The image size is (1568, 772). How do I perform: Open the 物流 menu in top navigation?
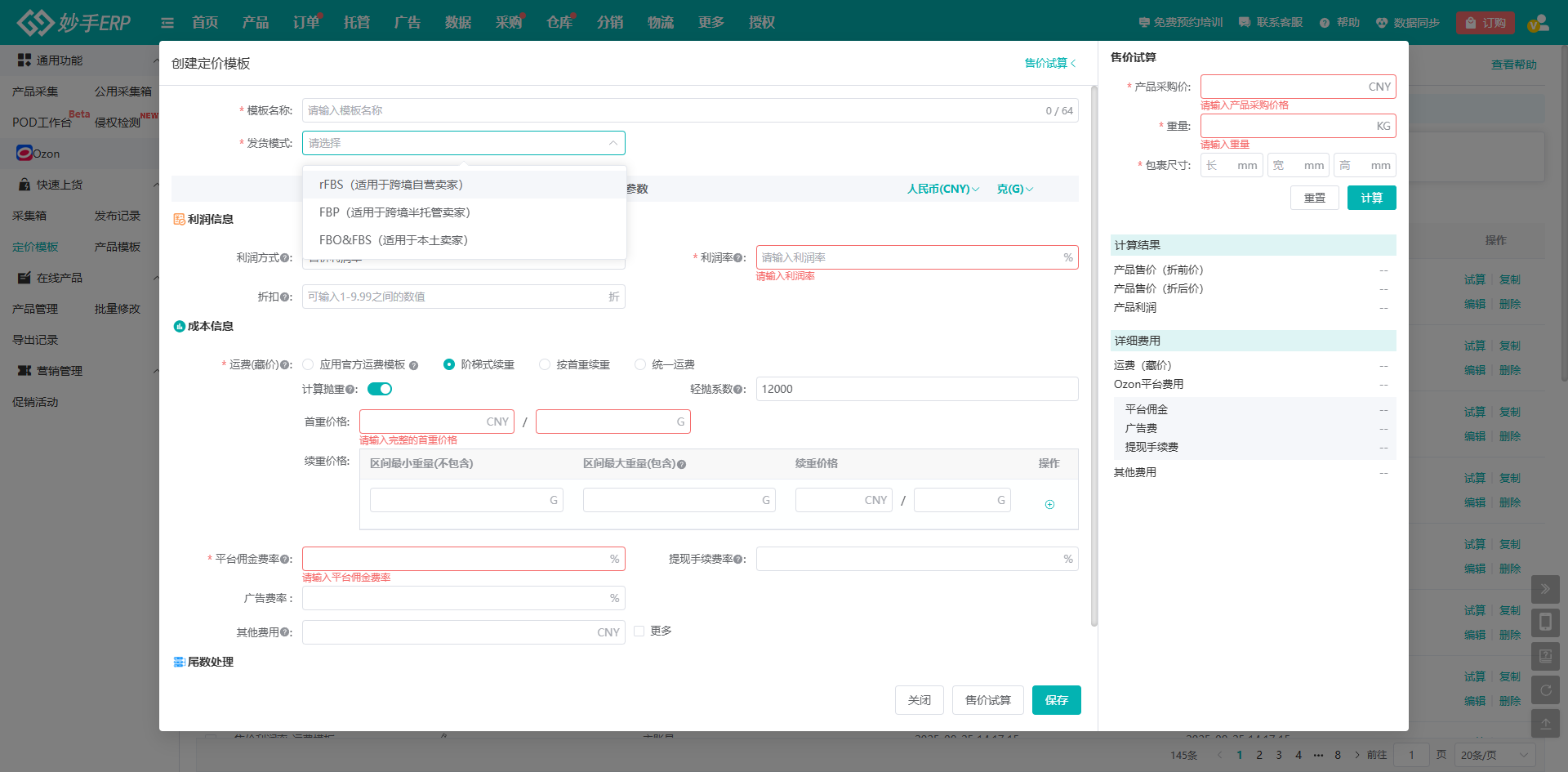point(661,23)
